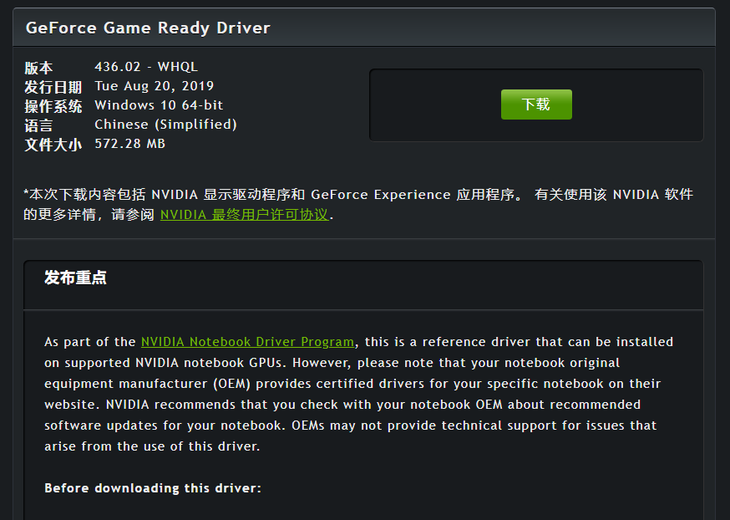Select the Tue Aug 20, 2019 date
Screen dimensions: 730x520
point(154,86)
